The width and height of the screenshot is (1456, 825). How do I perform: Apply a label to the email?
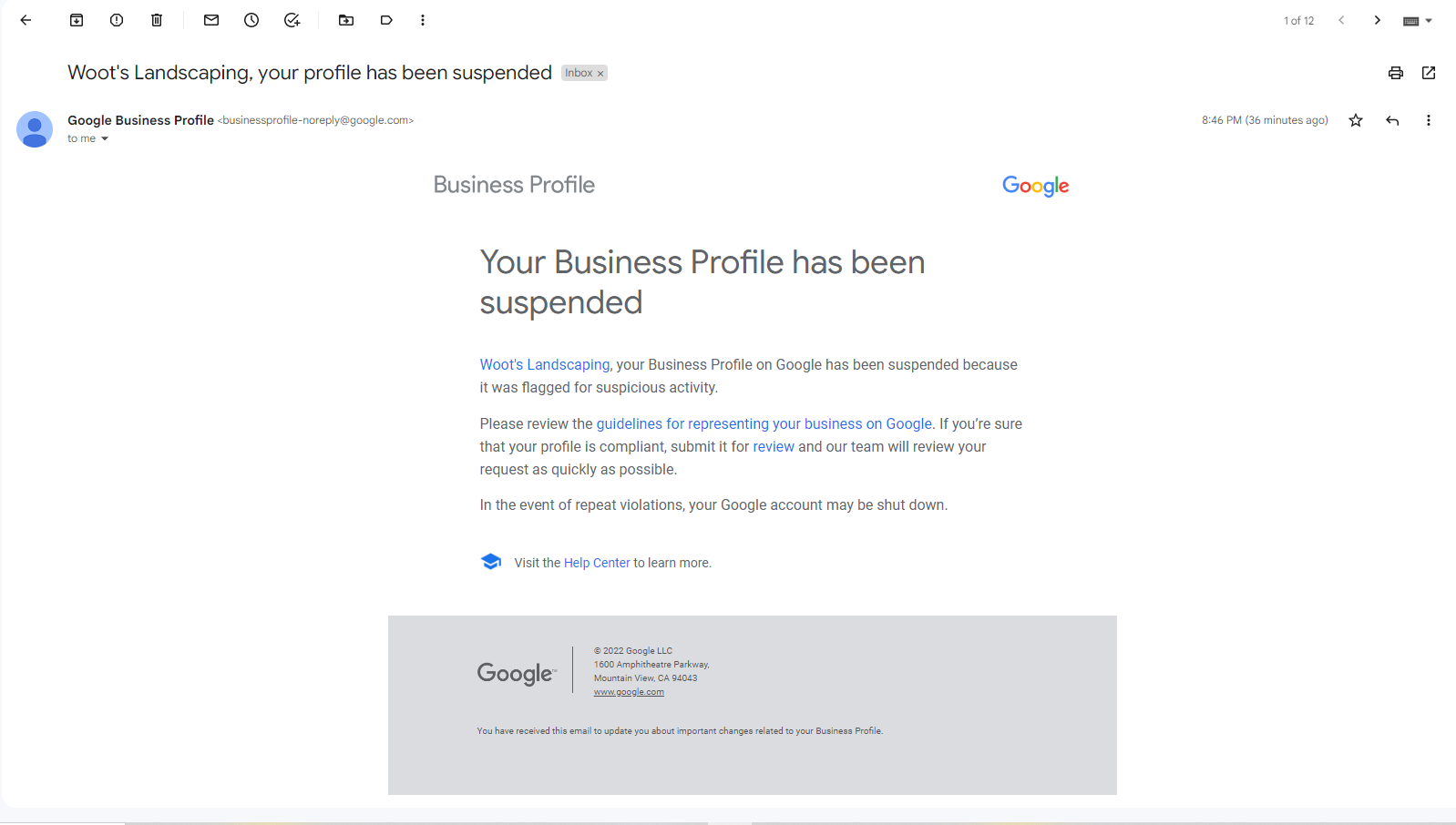[x=386, y=20]
